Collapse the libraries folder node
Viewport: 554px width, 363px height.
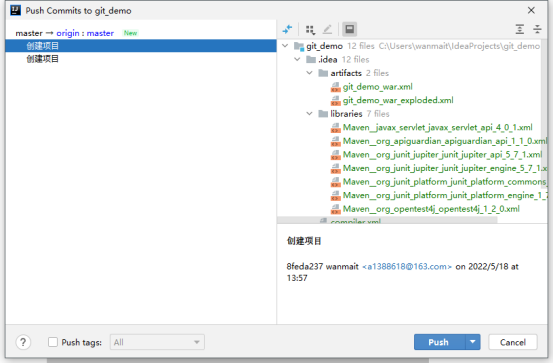click(310, 114)
